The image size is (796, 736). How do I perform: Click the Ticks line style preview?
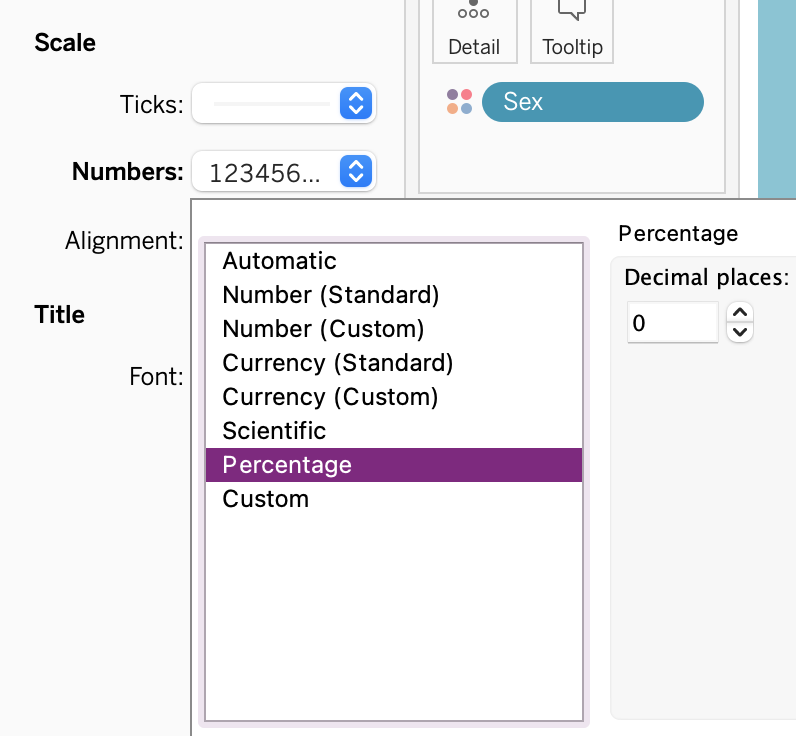[x=271, y=103]
